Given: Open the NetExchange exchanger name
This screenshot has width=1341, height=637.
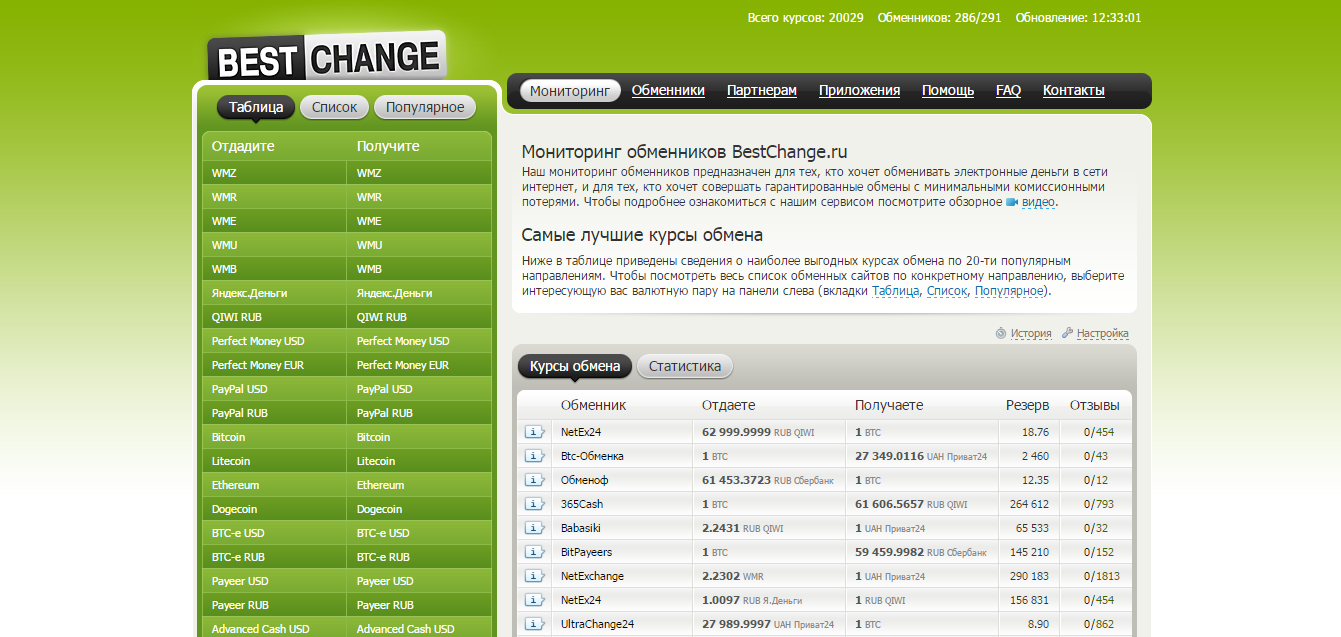Looking at the screenshot, I should [592, 576].
